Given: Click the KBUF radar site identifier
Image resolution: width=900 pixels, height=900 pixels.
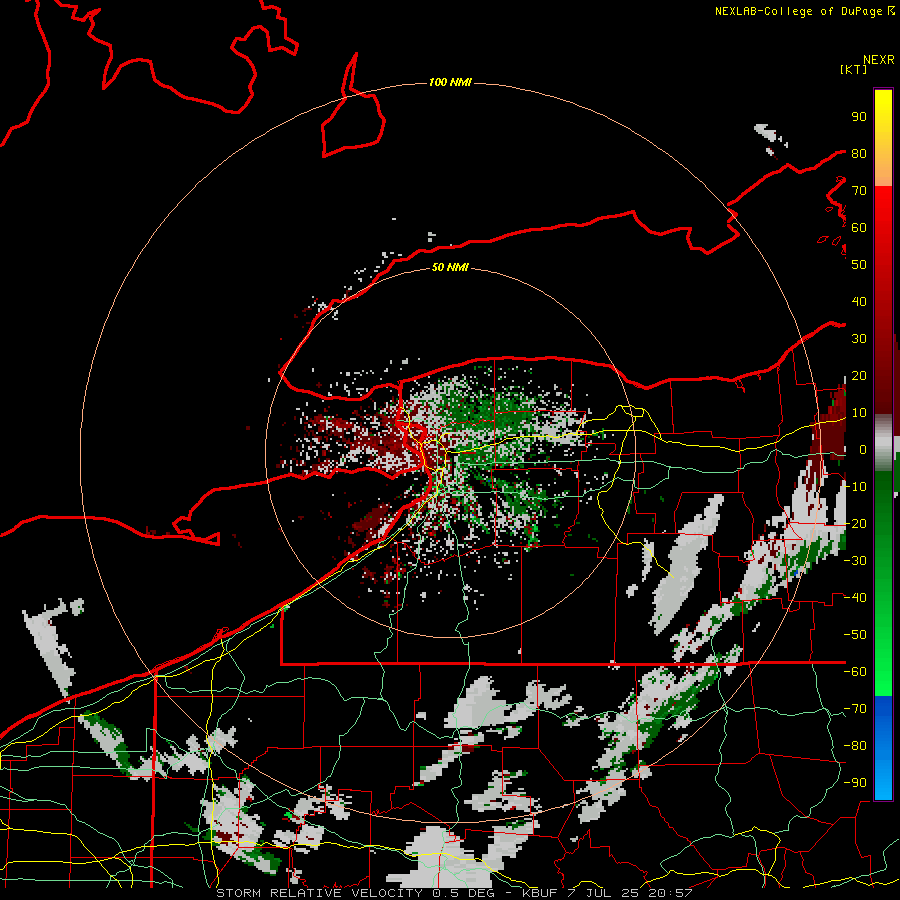Looking at the screenshot, I should coord(541,893).
